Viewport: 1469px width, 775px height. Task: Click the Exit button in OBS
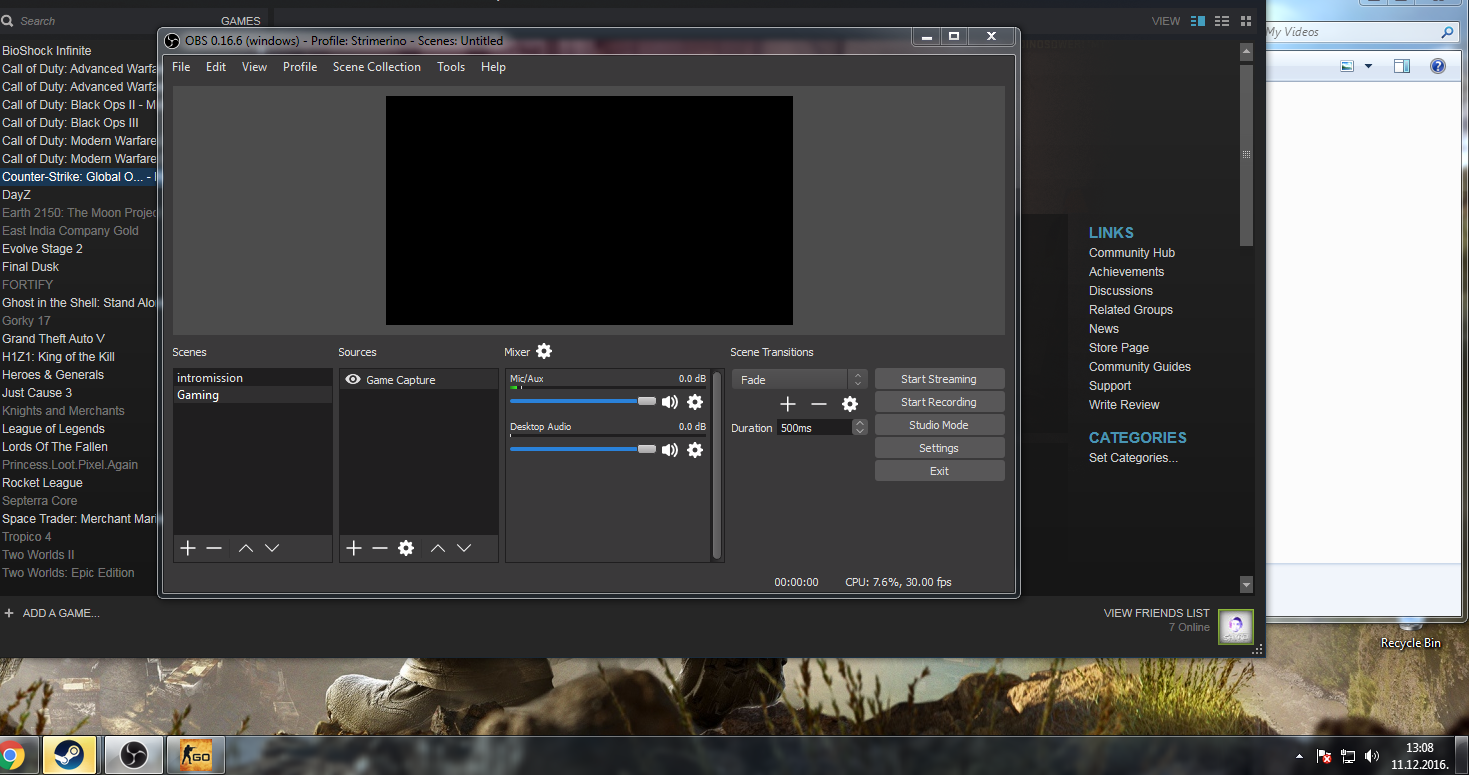pos(939,471)
